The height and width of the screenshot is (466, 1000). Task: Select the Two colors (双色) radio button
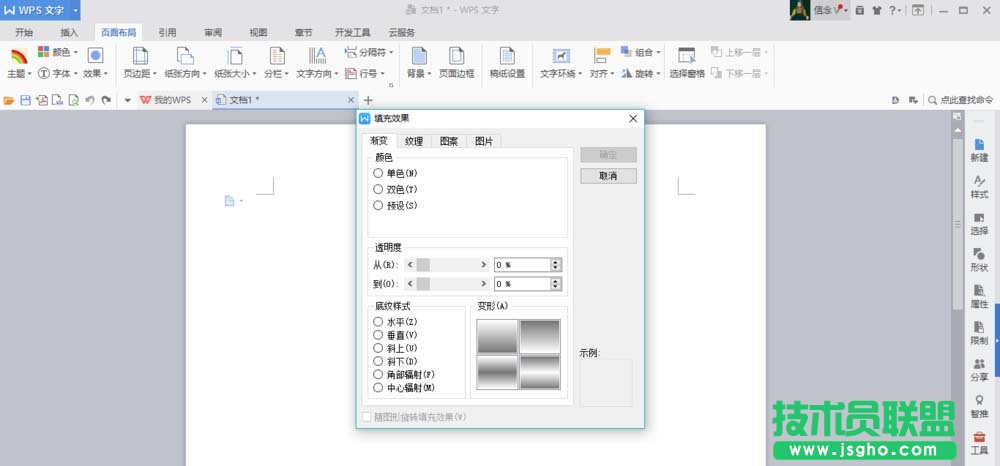click(378, 189)
